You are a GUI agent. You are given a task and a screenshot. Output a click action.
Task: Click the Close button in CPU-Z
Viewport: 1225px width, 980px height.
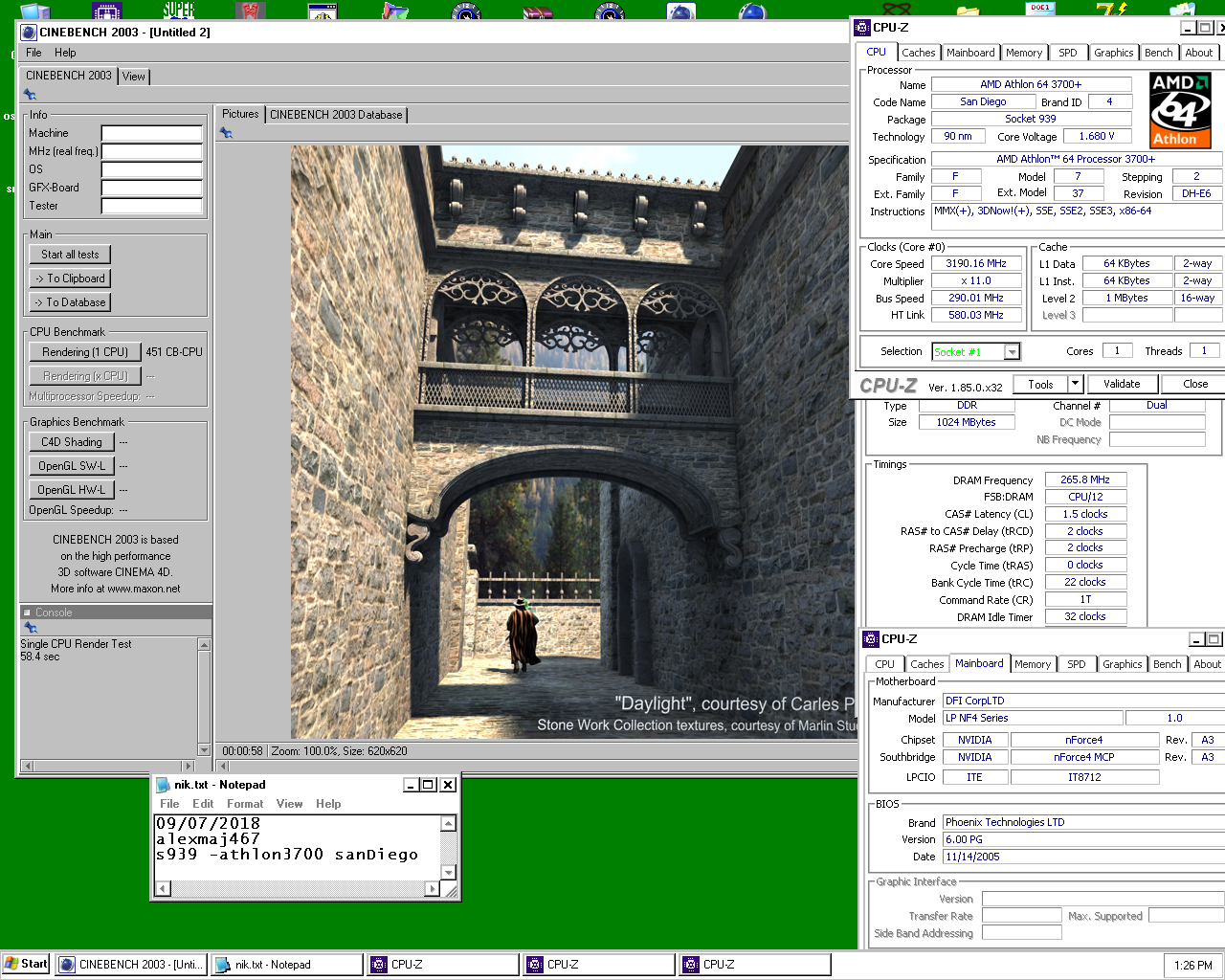[1195, 384]
